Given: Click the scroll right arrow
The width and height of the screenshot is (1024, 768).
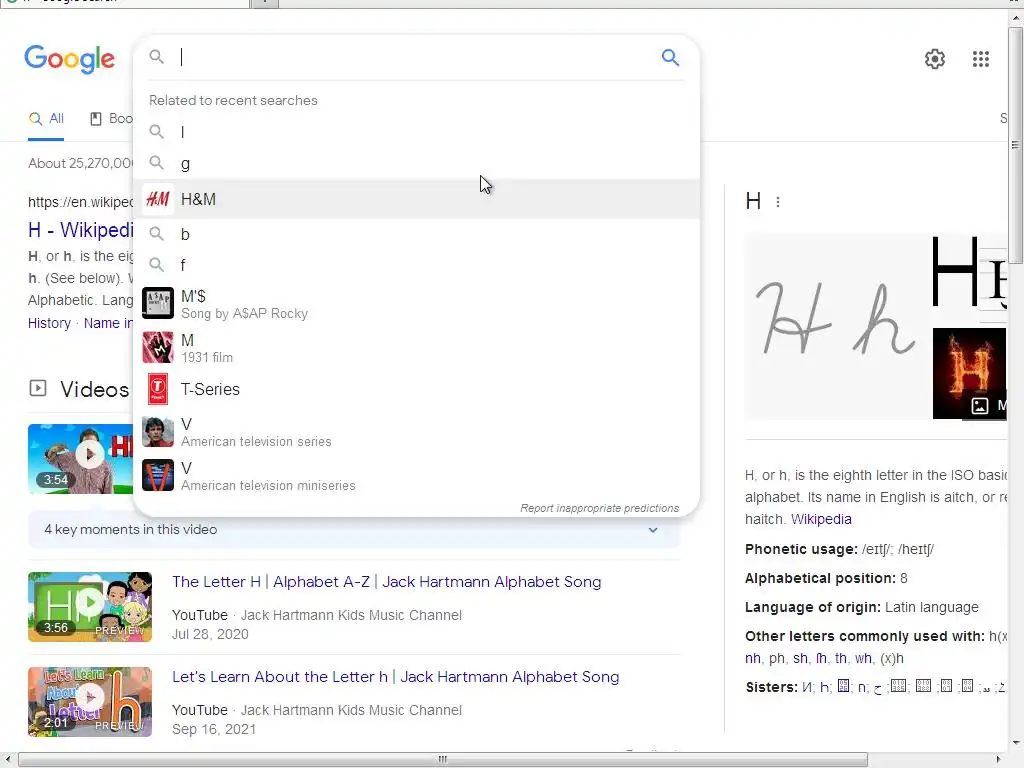Looking at the screenshot, I should [x=999, y=760].
